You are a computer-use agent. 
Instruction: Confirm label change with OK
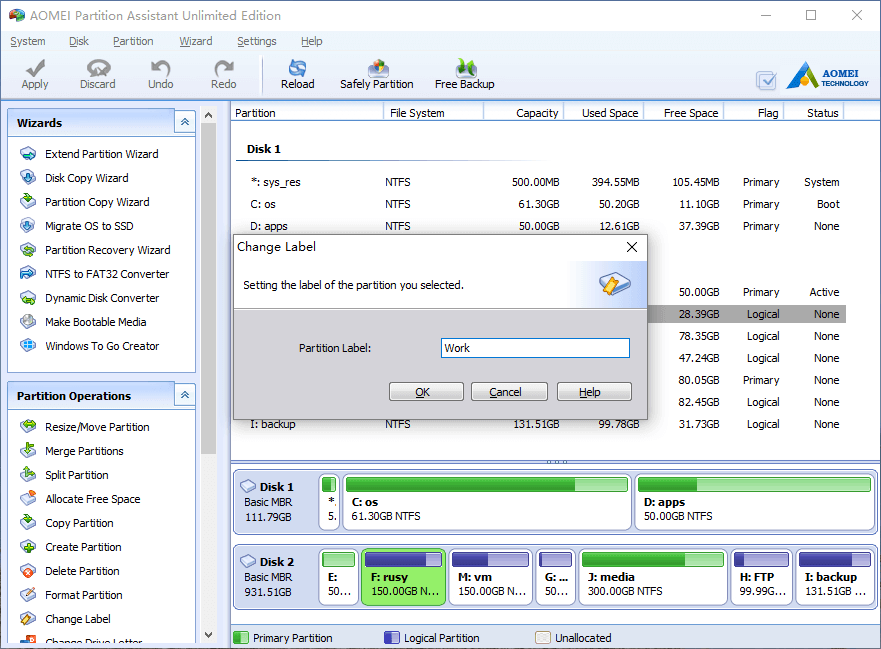click(426, 392)
